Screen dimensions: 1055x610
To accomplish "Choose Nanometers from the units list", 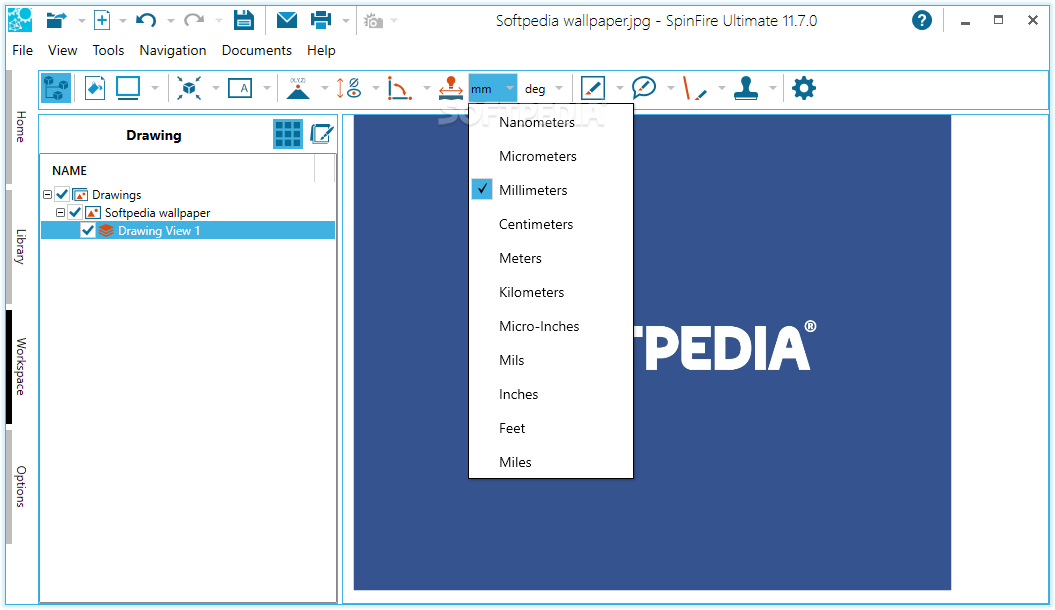I will tap(551, 122).
